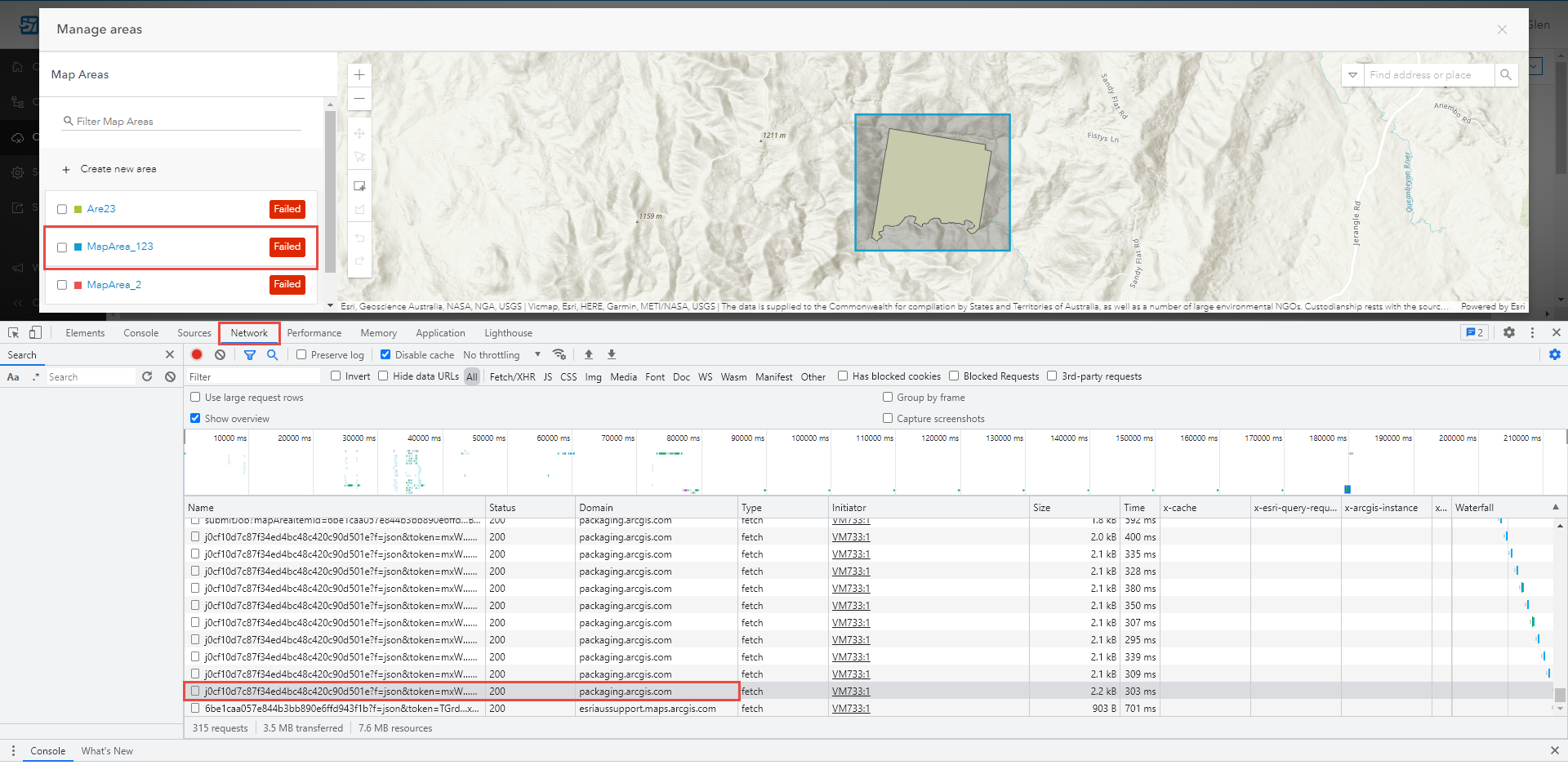Image resolution: width=1568 pixels, height=765 pixels.
Task: Open DevTools settings gear
Action: point(1509,332)
